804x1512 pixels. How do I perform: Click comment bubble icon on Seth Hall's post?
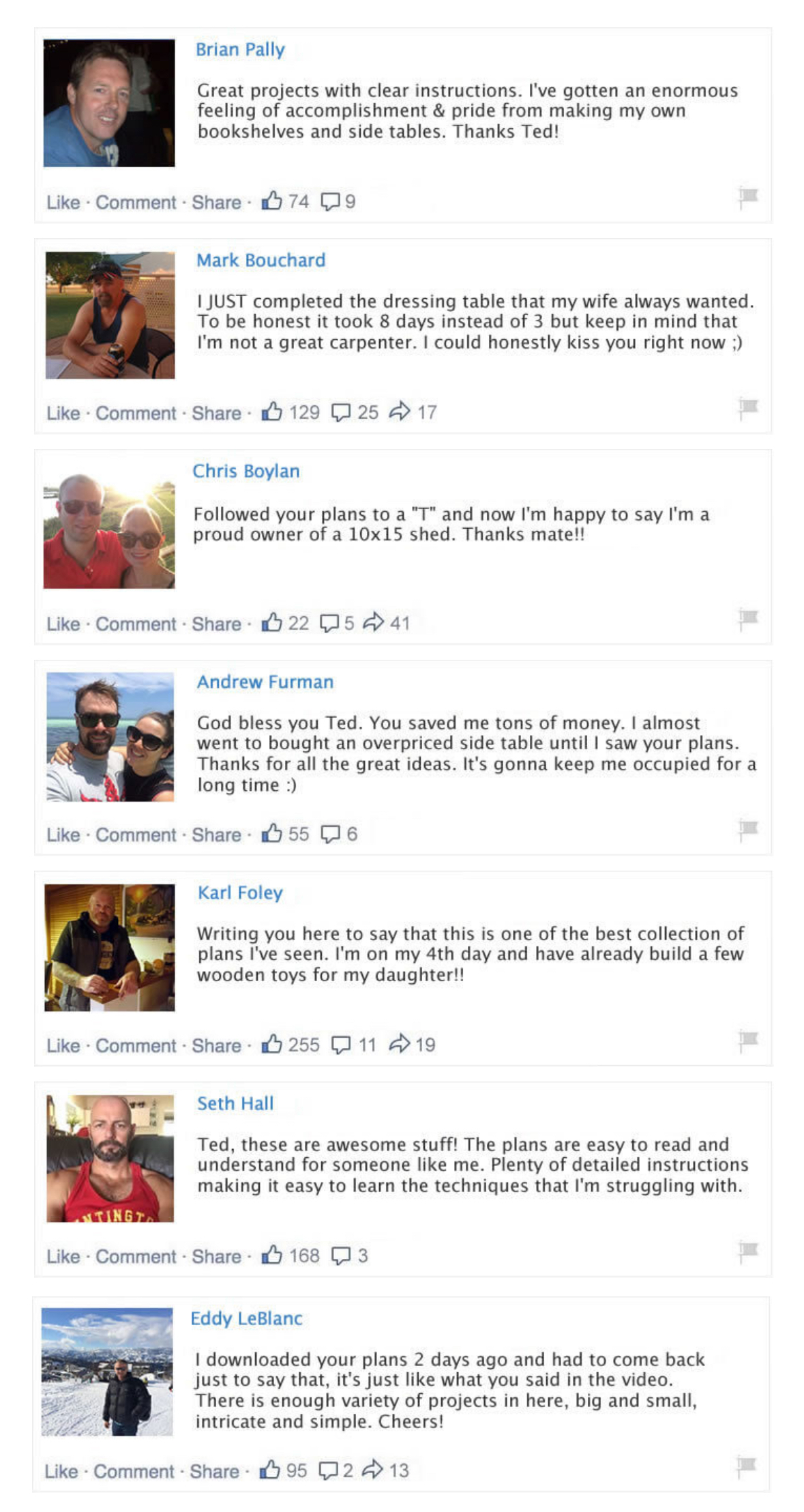[x=340, y=1255]
